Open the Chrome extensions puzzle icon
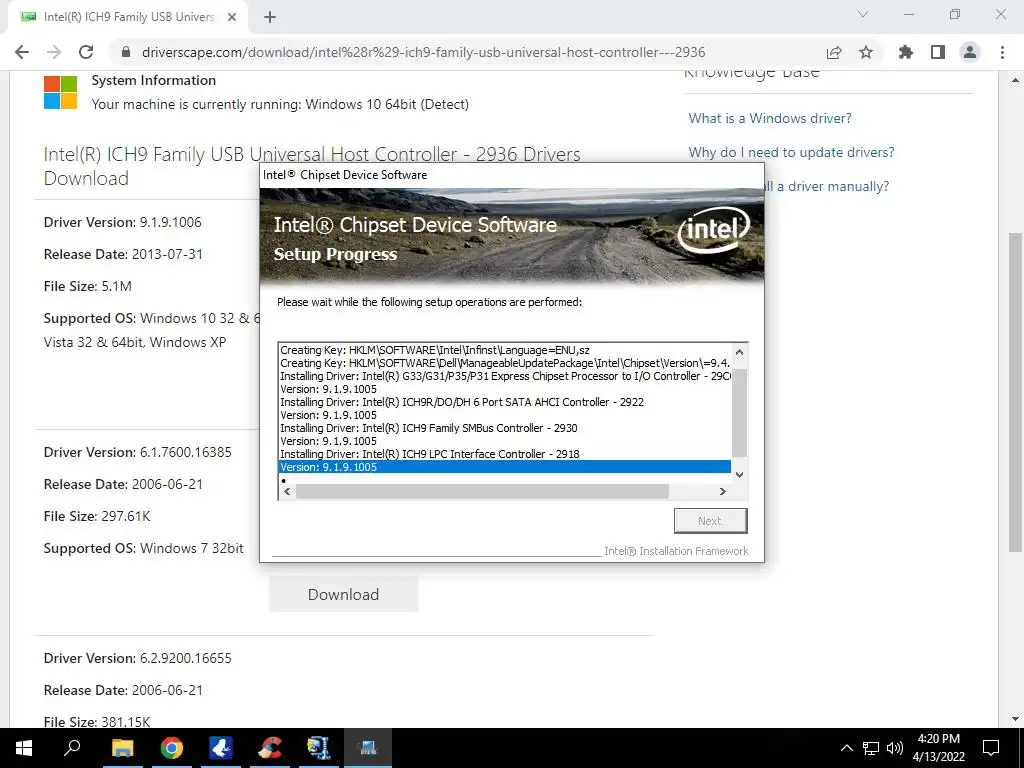1024x768 pixels. (x=905, y=52)
